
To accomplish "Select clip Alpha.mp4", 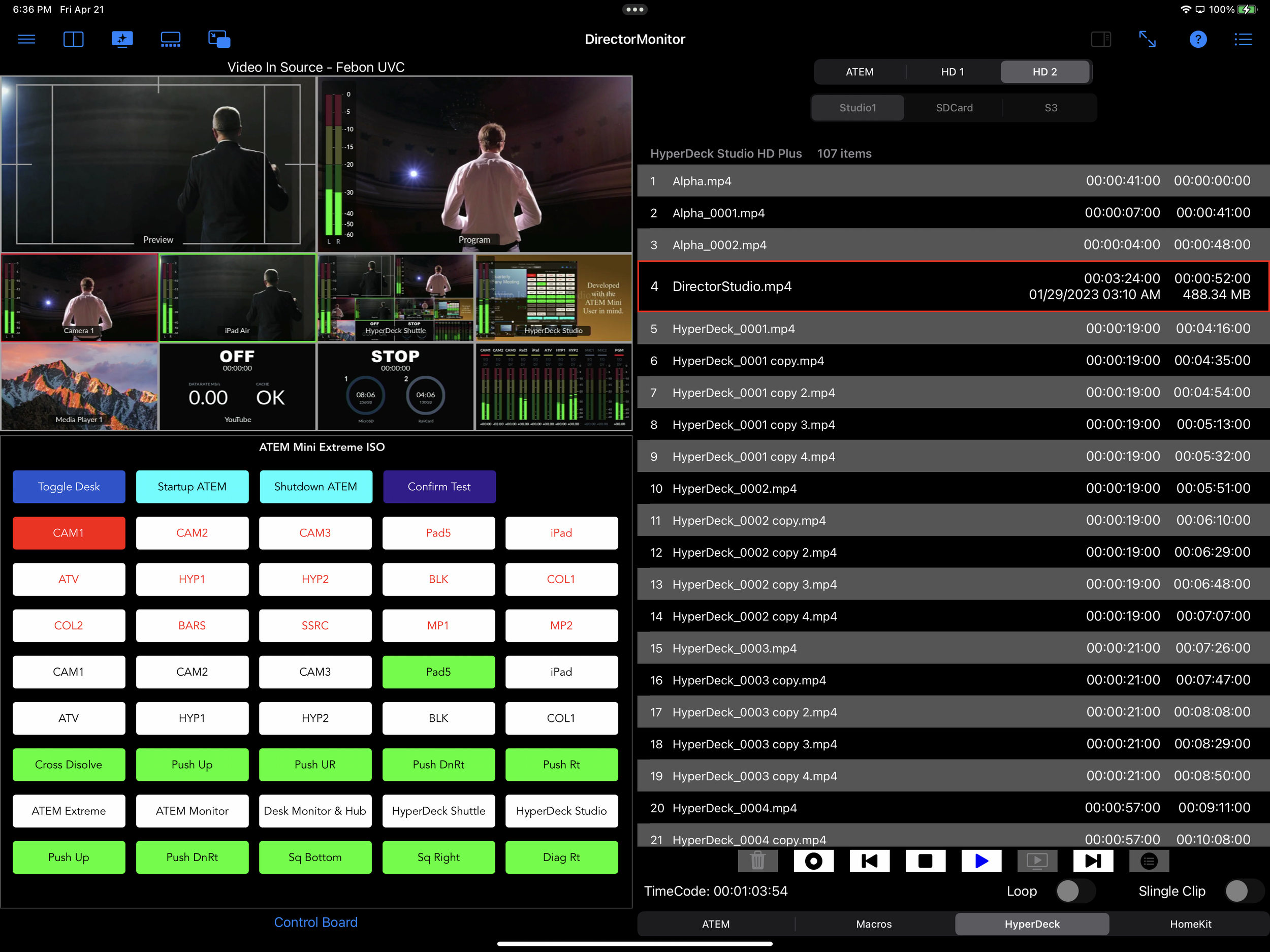I will click(953, 181).
